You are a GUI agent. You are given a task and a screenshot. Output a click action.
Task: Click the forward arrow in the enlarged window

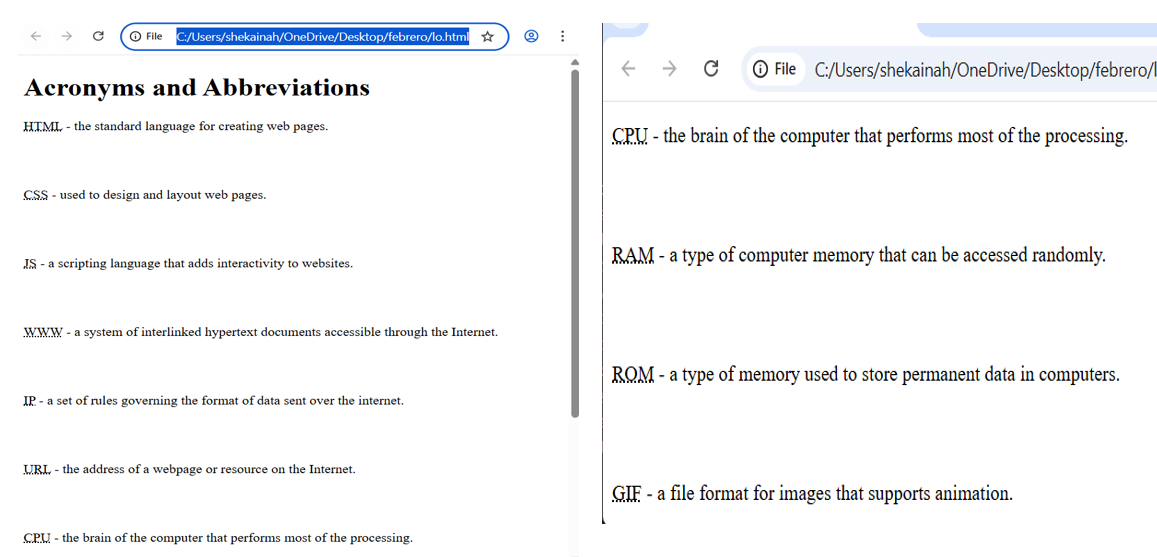[670, 69]
